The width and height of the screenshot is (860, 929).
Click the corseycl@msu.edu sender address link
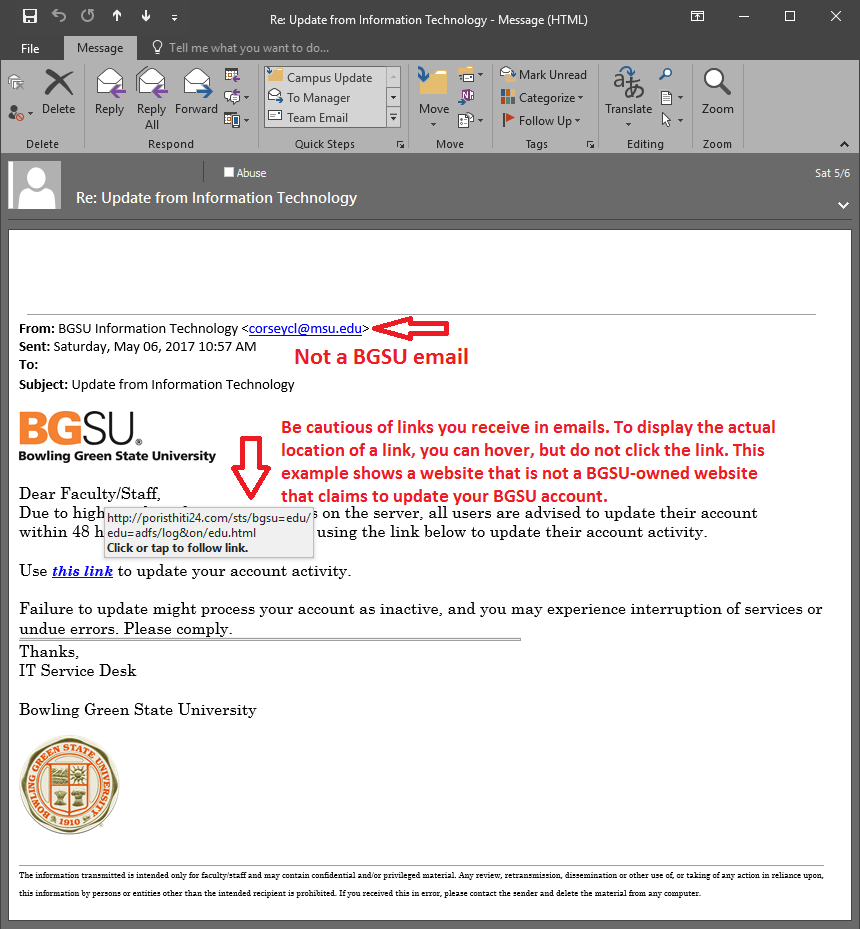[x=305, y=328]
